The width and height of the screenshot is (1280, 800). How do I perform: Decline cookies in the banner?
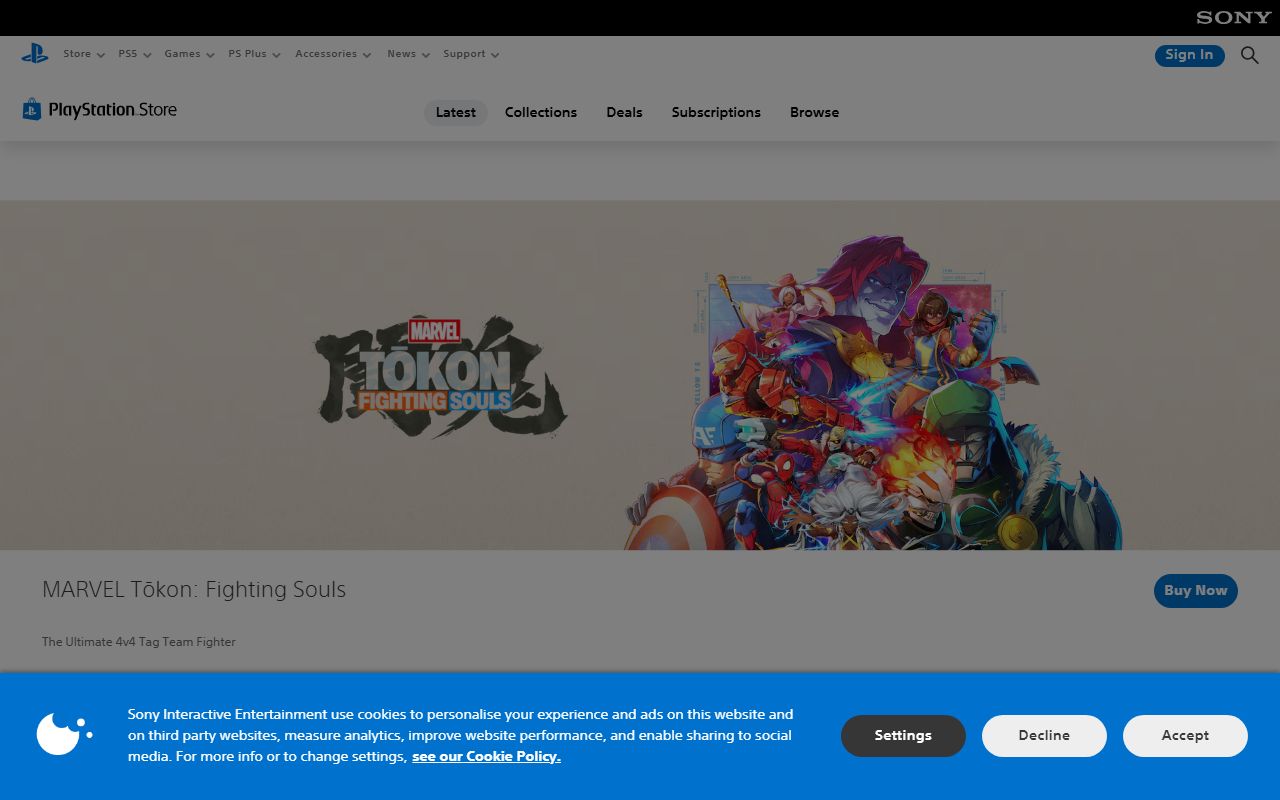pyautogui.click(x=1044, y=735)
